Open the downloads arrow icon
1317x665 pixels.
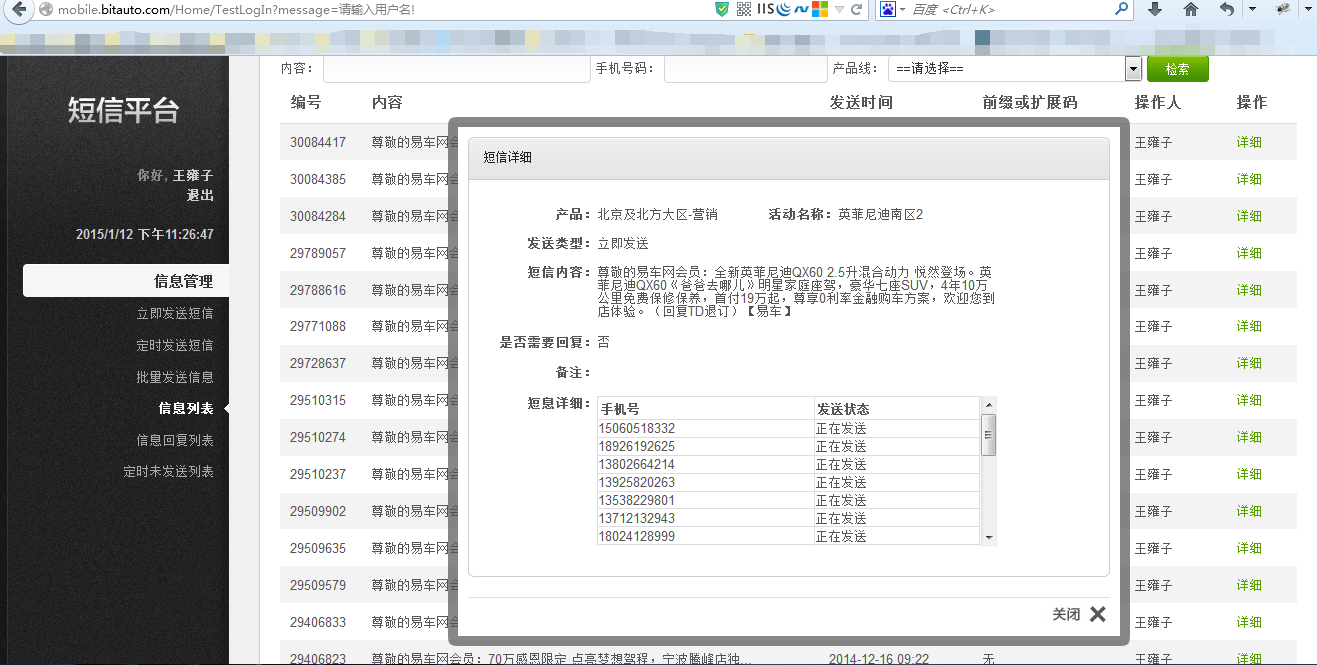click(1155, 9)
